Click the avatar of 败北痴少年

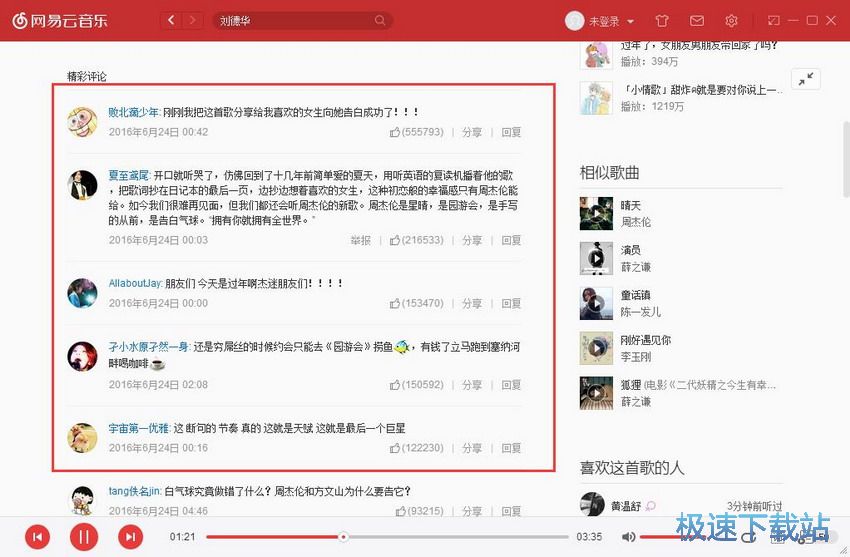point(82,122)
